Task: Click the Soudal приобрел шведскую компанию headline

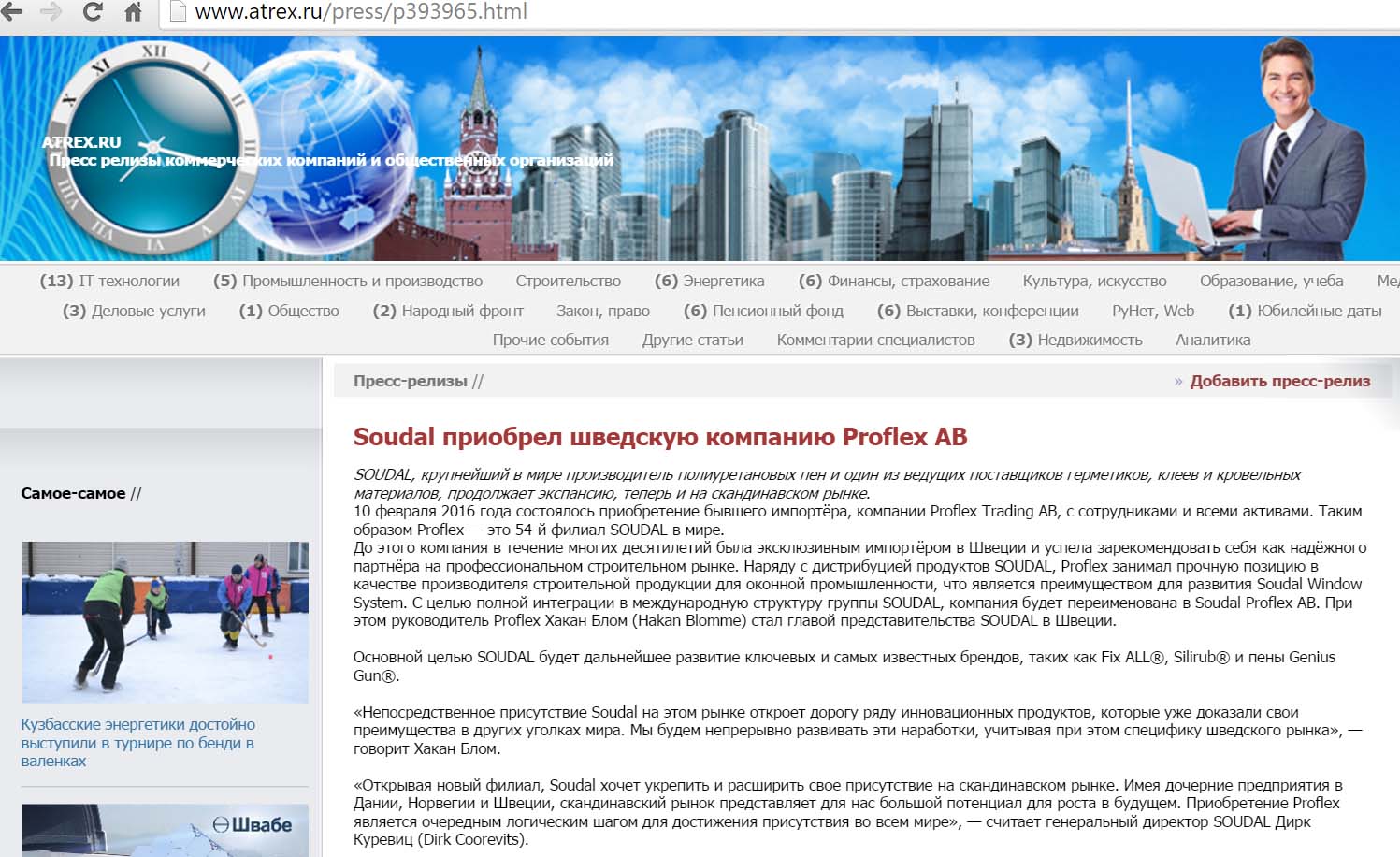Action: 660,437
